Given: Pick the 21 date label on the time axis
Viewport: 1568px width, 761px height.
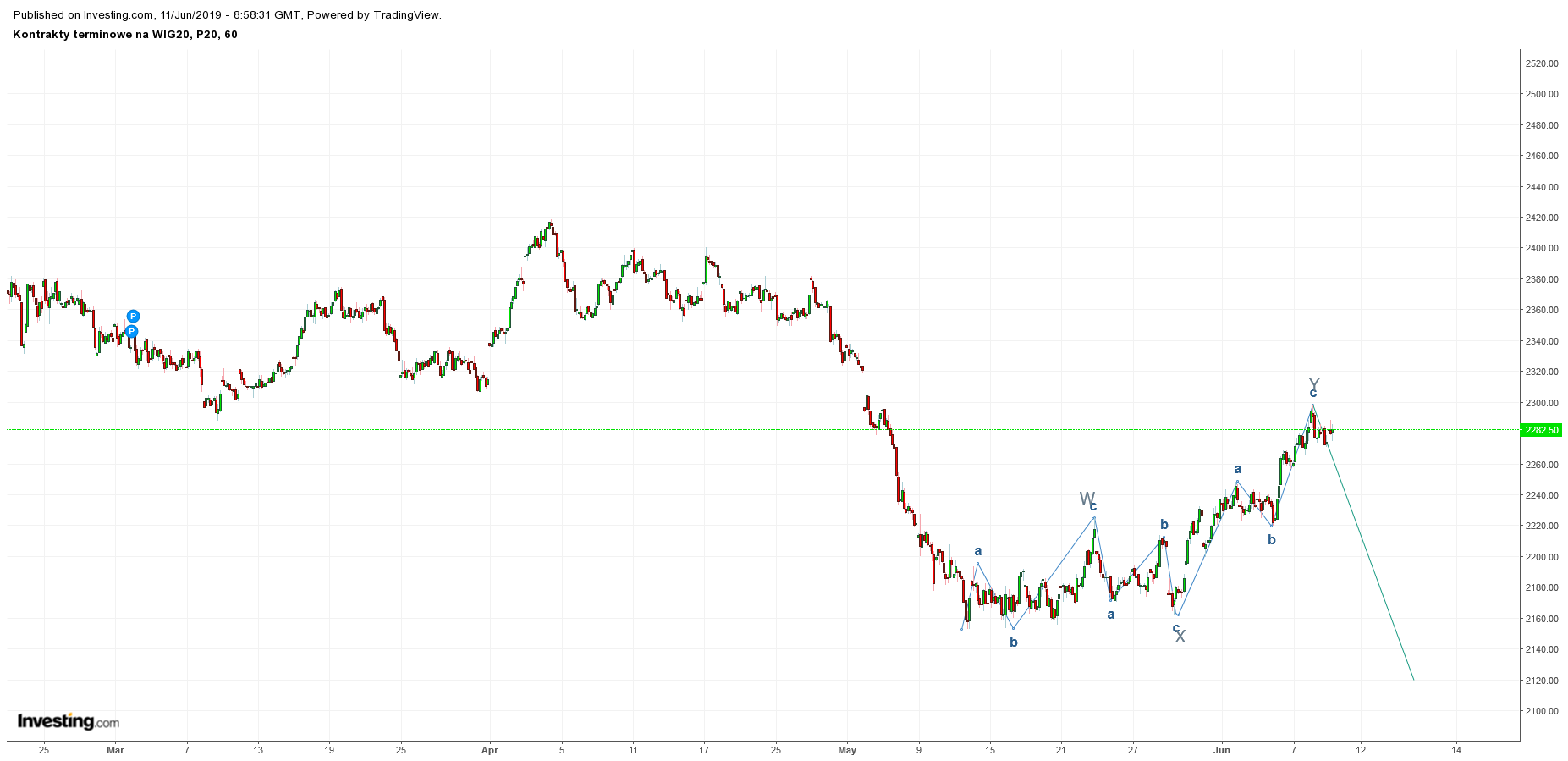Looking at the screenshot, I should pos(1061,750).
